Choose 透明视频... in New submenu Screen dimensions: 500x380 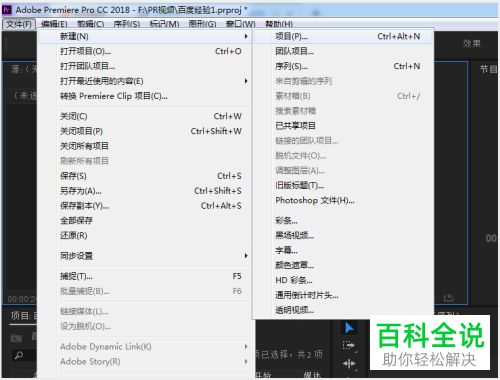(x=343, y=310)
